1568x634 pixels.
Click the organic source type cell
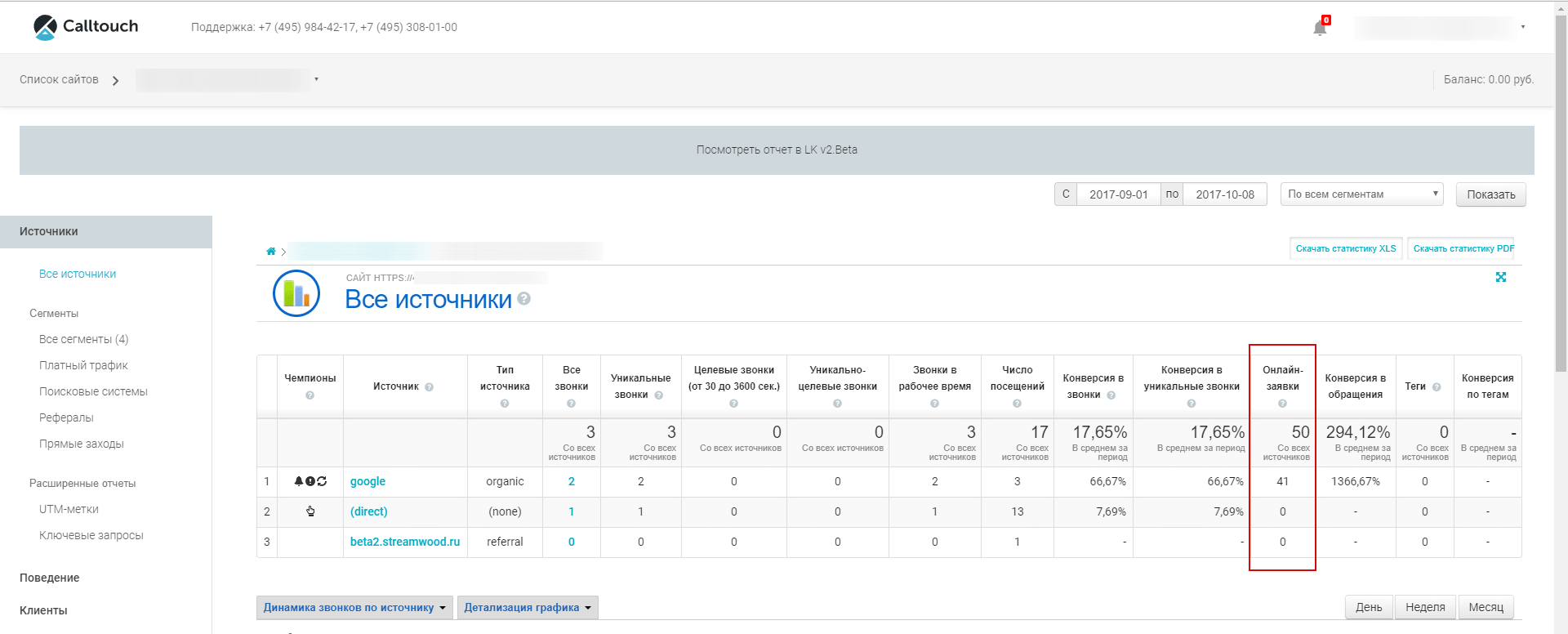505,481
